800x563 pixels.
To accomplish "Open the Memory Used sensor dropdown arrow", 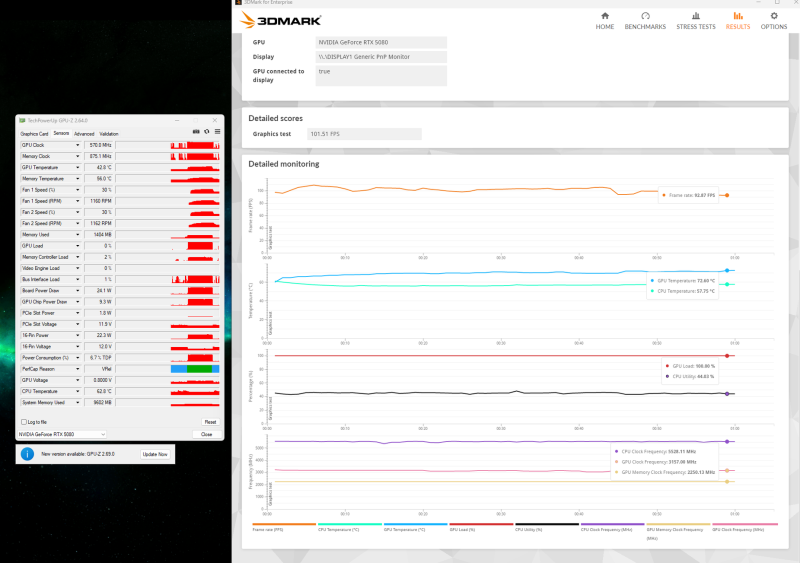I will coord(78,235).
